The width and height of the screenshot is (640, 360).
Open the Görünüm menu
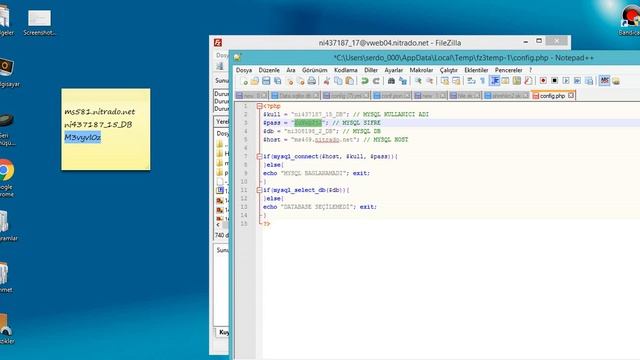[x=315, y=70]
